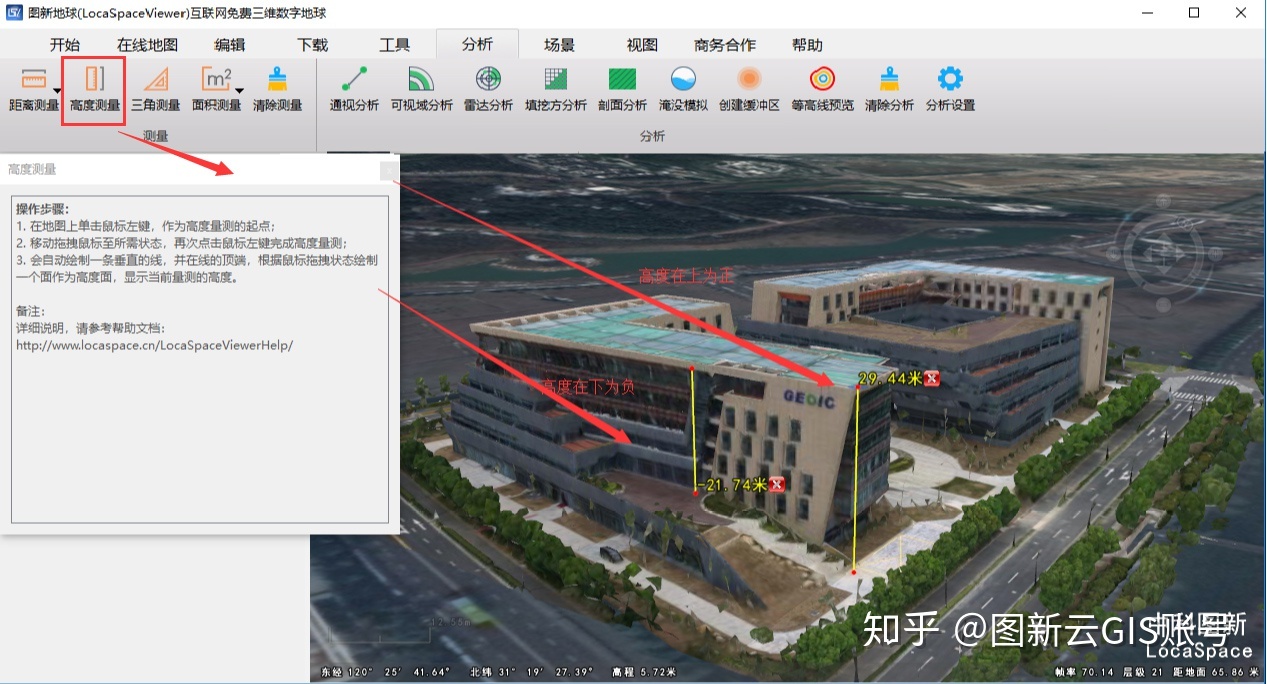Go to the 下载 ribbon tab
Screen dimensions: 1267x684
312,45
